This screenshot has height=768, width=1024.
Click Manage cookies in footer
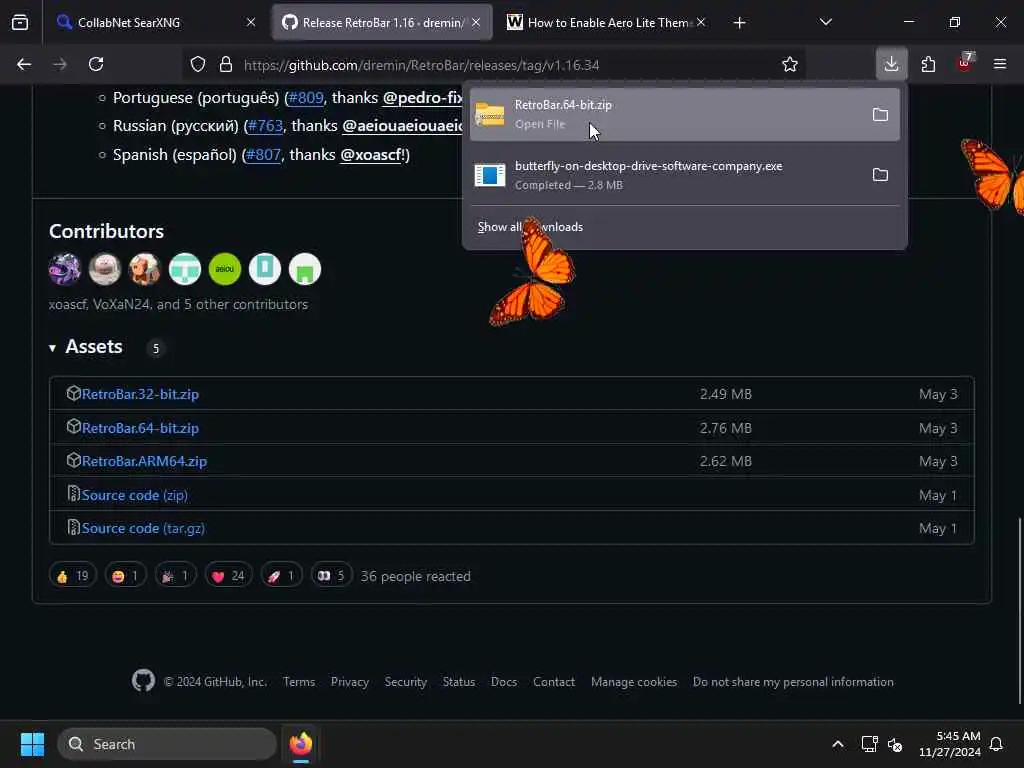click(633, 682)
